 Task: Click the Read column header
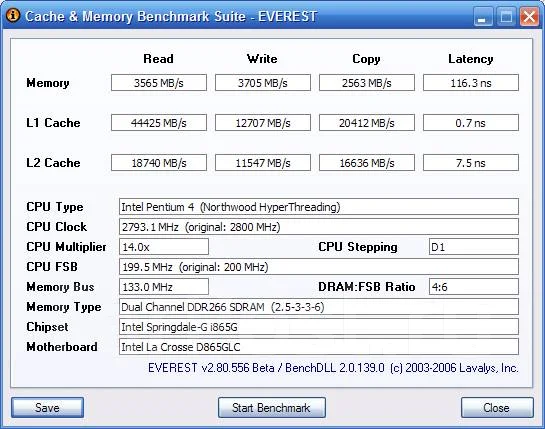(158, 58)
